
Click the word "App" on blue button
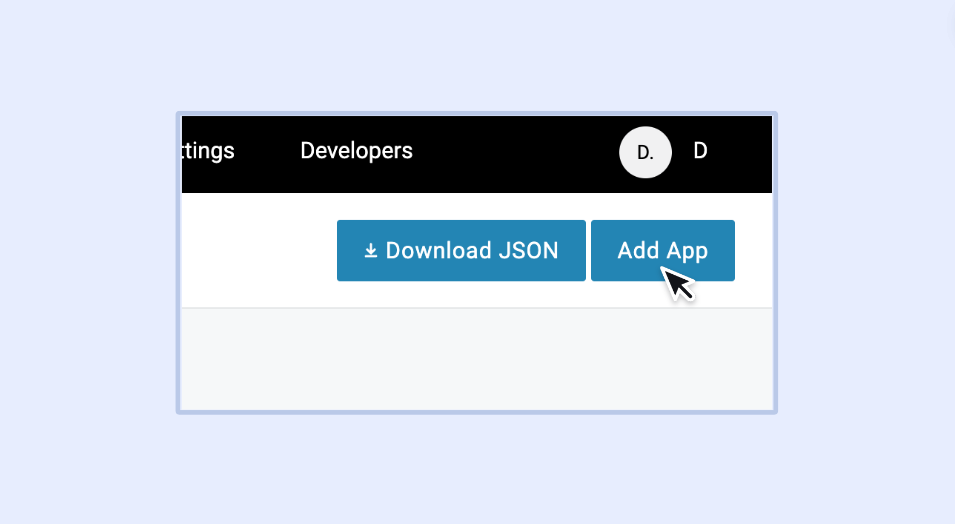tap(687, 251)
